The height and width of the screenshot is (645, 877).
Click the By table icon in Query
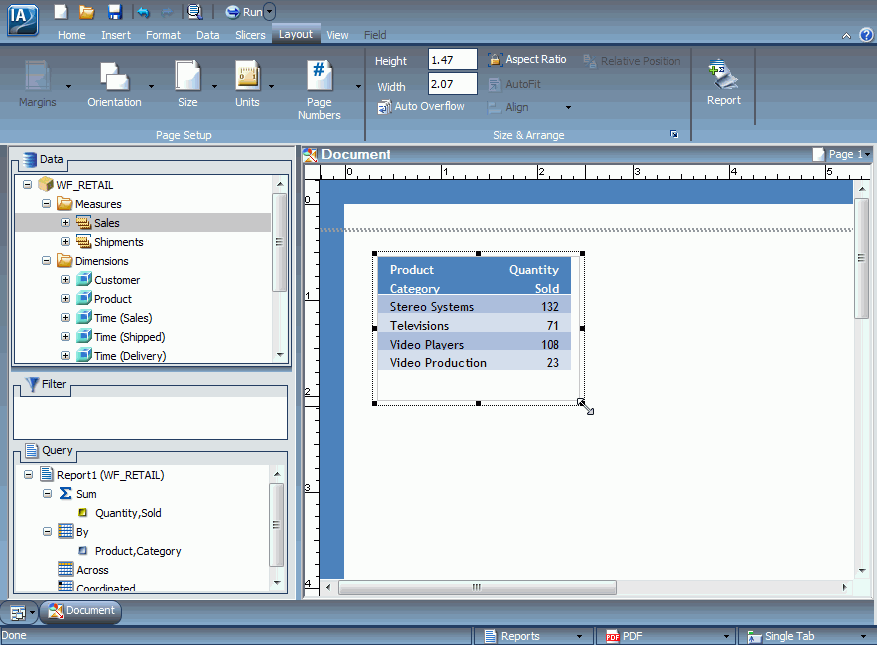click(x=65, y=531)
